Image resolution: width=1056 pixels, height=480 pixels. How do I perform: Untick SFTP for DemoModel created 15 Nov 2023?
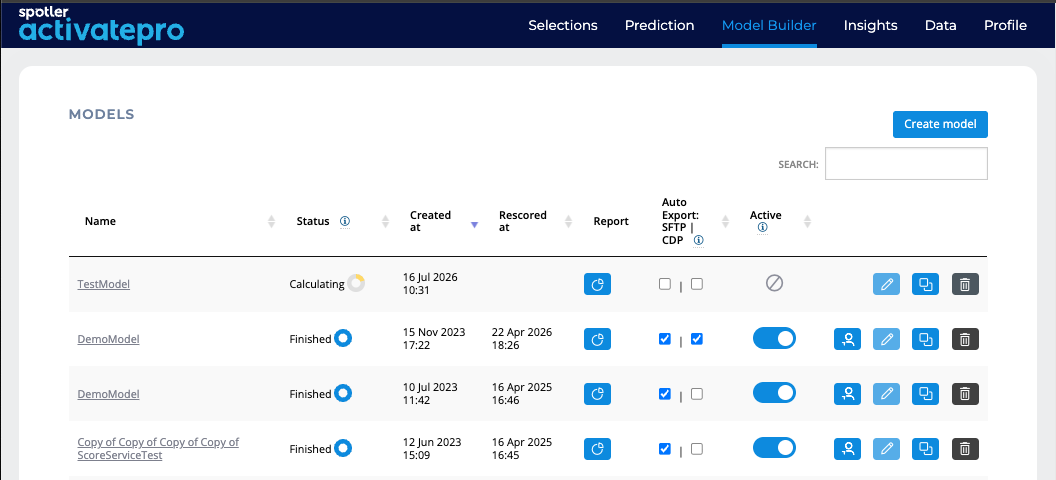[665, 339]
